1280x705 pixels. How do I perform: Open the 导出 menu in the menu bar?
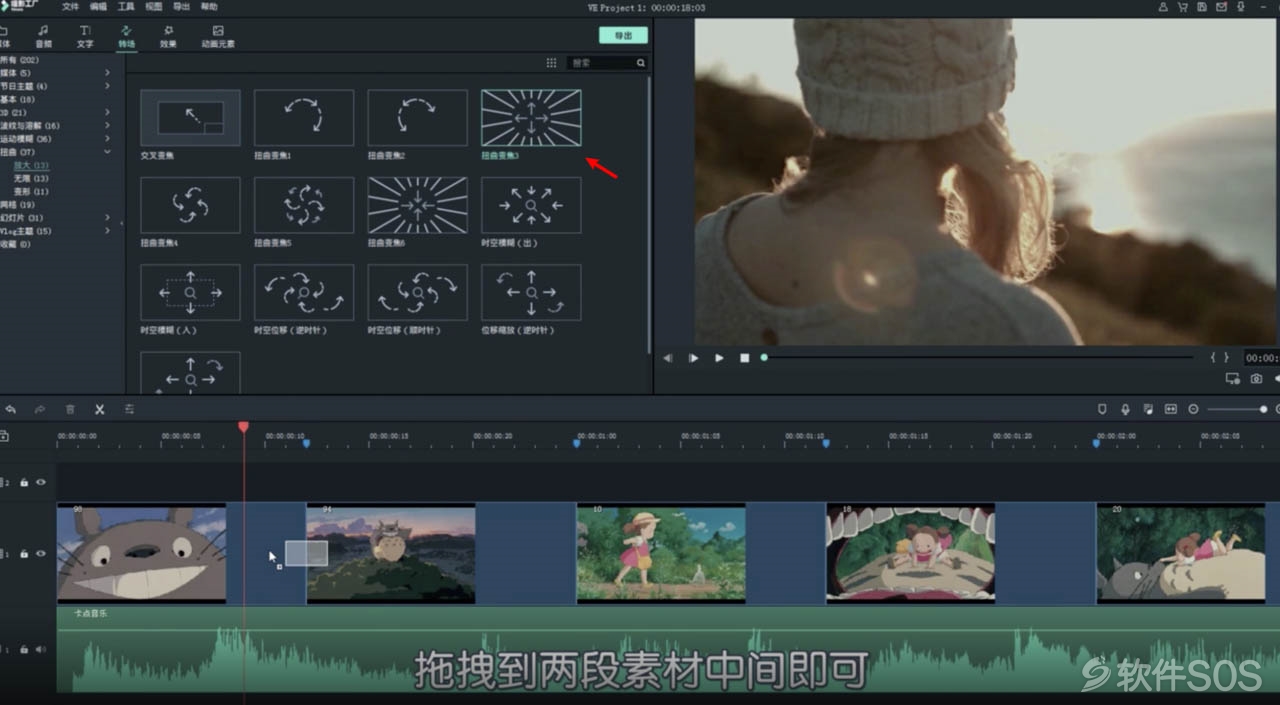click(x=181, y=7)
